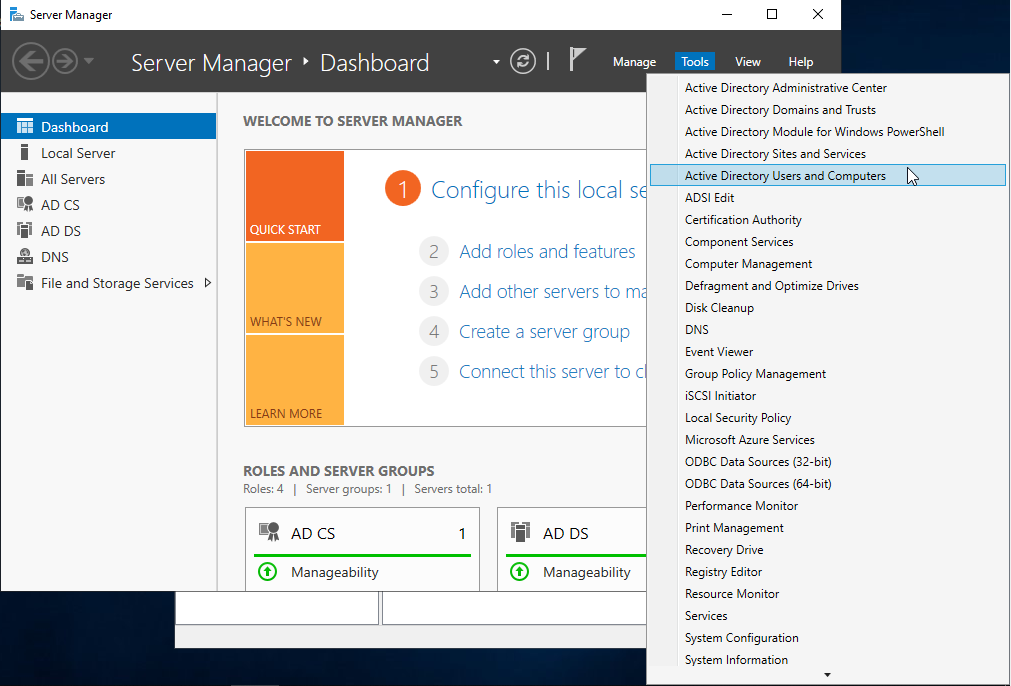The image size is (1011, 686).
Task: Click the forward navigation arrow icon
Action: 64,61
